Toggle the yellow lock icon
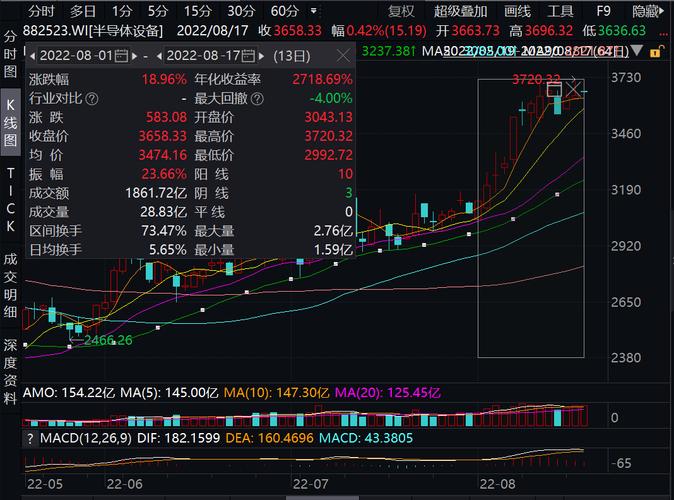The image size is (674, 500). click(x=655, y=52)
